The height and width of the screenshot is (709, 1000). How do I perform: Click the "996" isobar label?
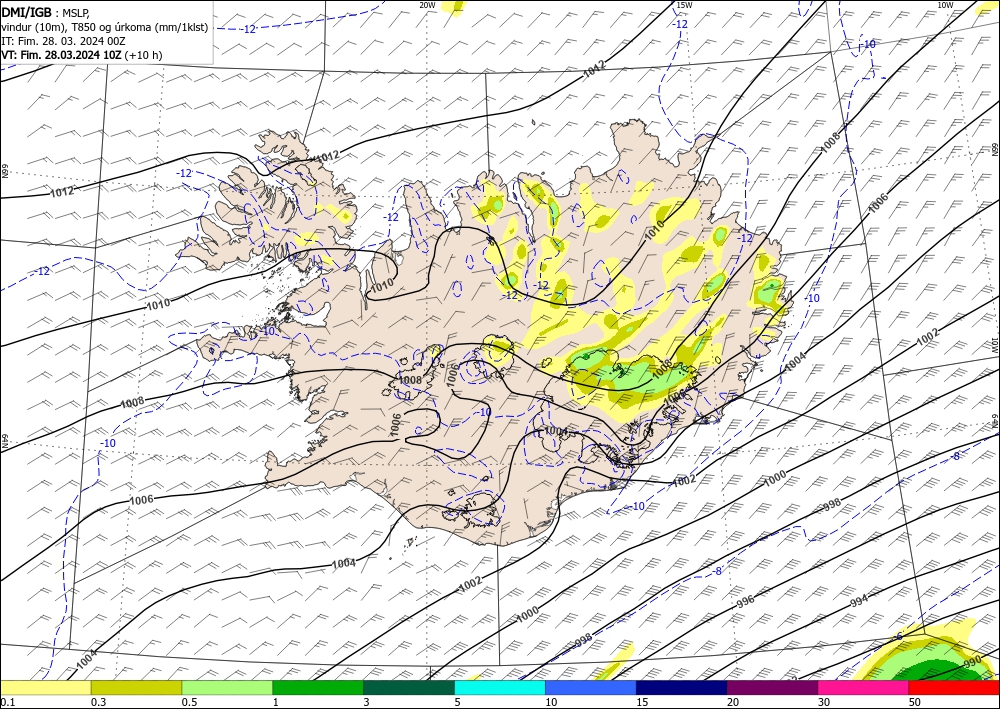coord(745,600)
